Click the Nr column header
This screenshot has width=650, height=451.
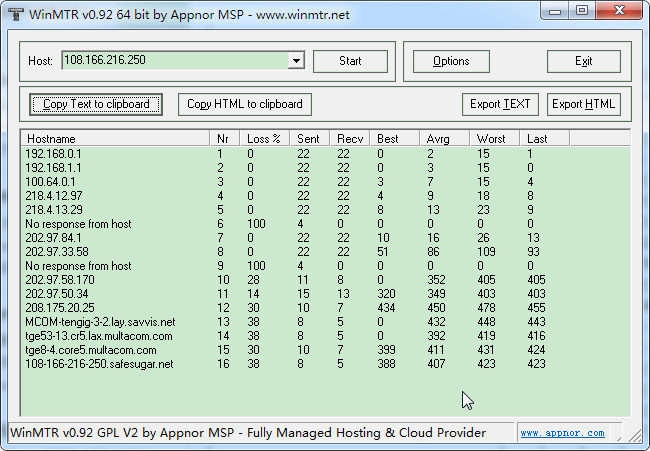pyautogui.click(x=225, y=138)
